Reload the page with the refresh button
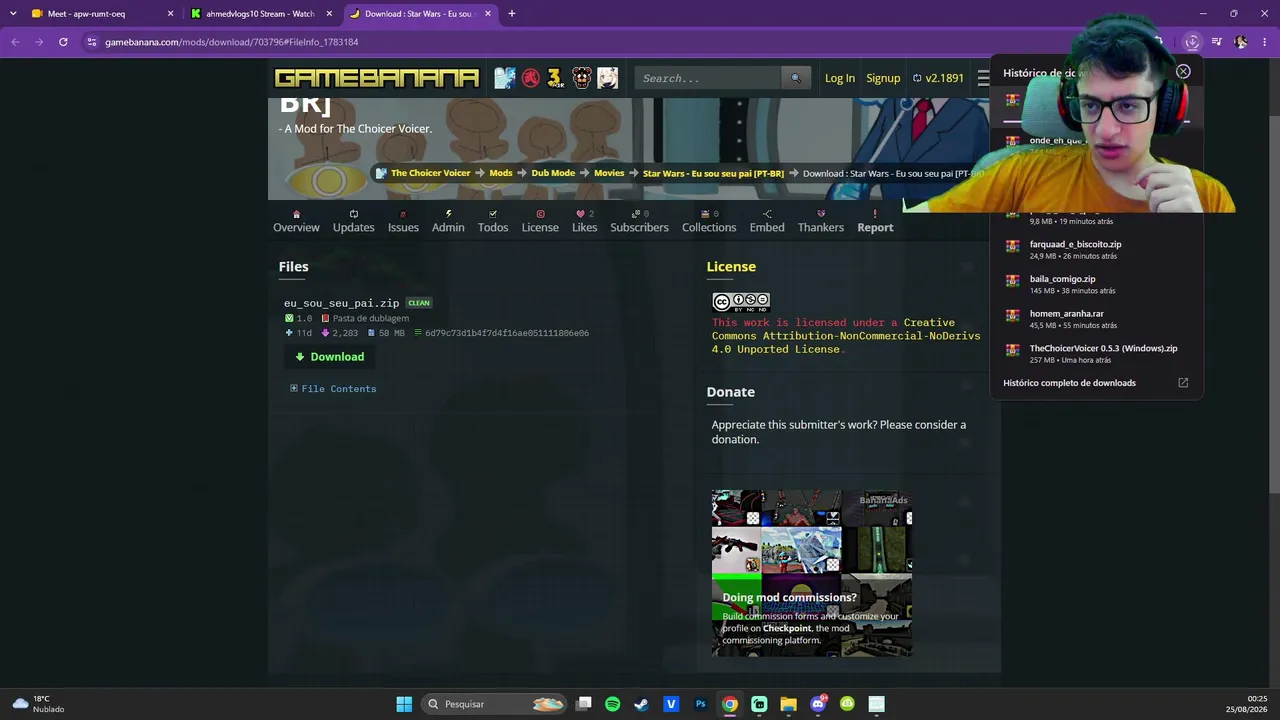Screen dimensions: 1280x720 [63, 42]
